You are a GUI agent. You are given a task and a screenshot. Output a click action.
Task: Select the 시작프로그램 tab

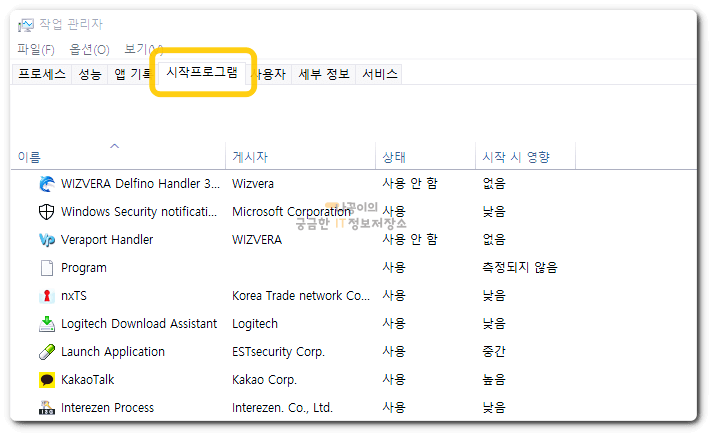tap(202, 72)
